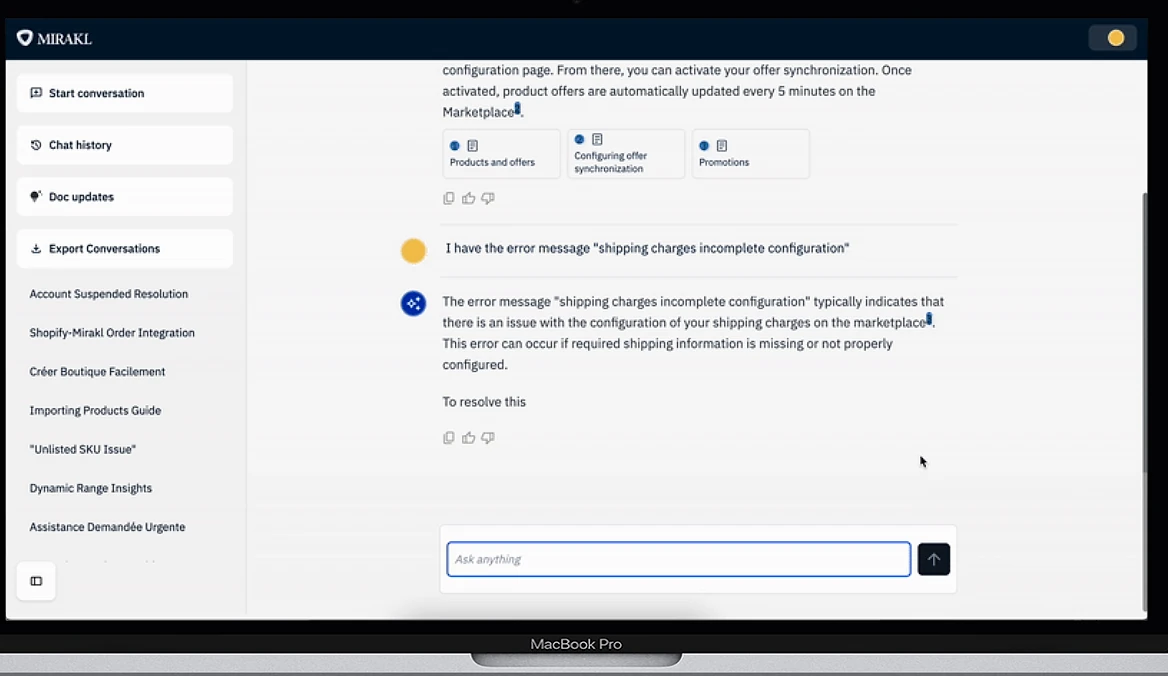This screenshot has width=1168, height=676.
Task: Click citation marker after 'Marketplace'
Action: point(518,110)
